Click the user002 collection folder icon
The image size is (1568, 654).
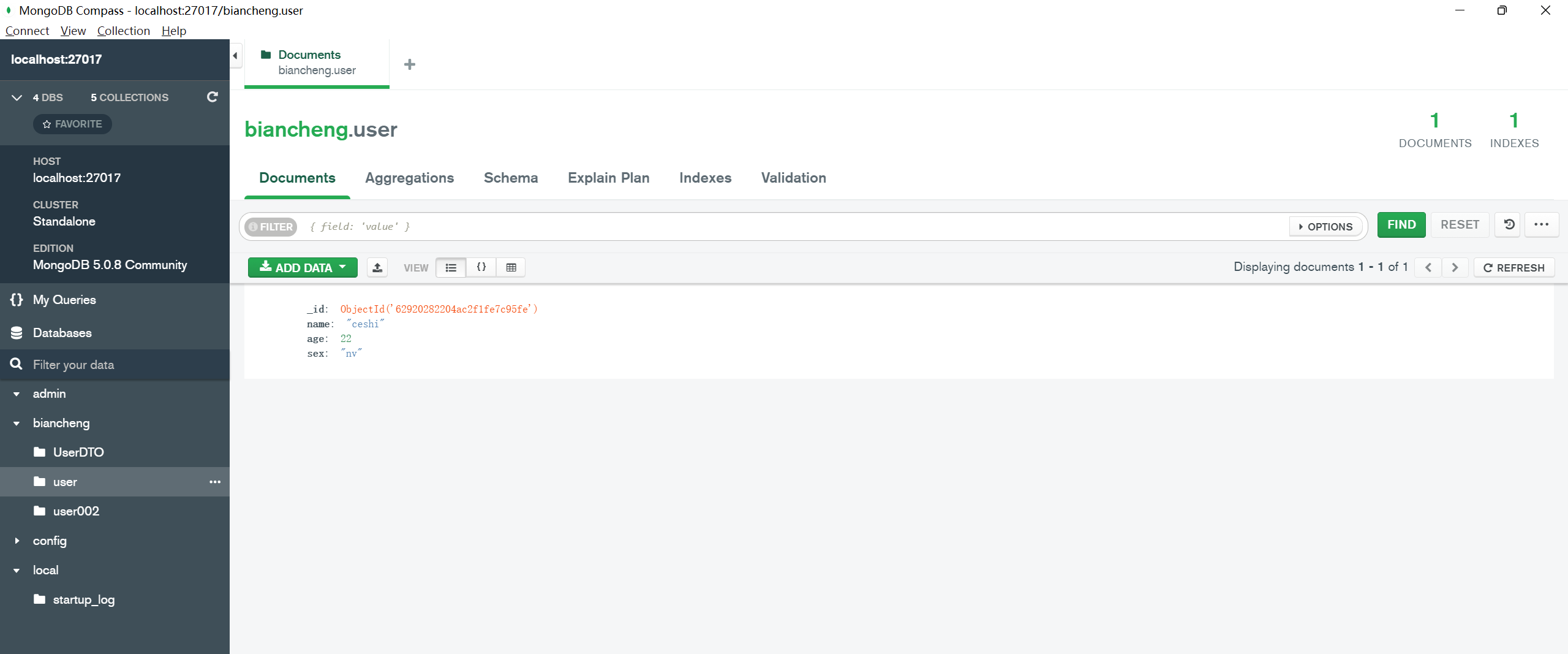pos(40,511)
